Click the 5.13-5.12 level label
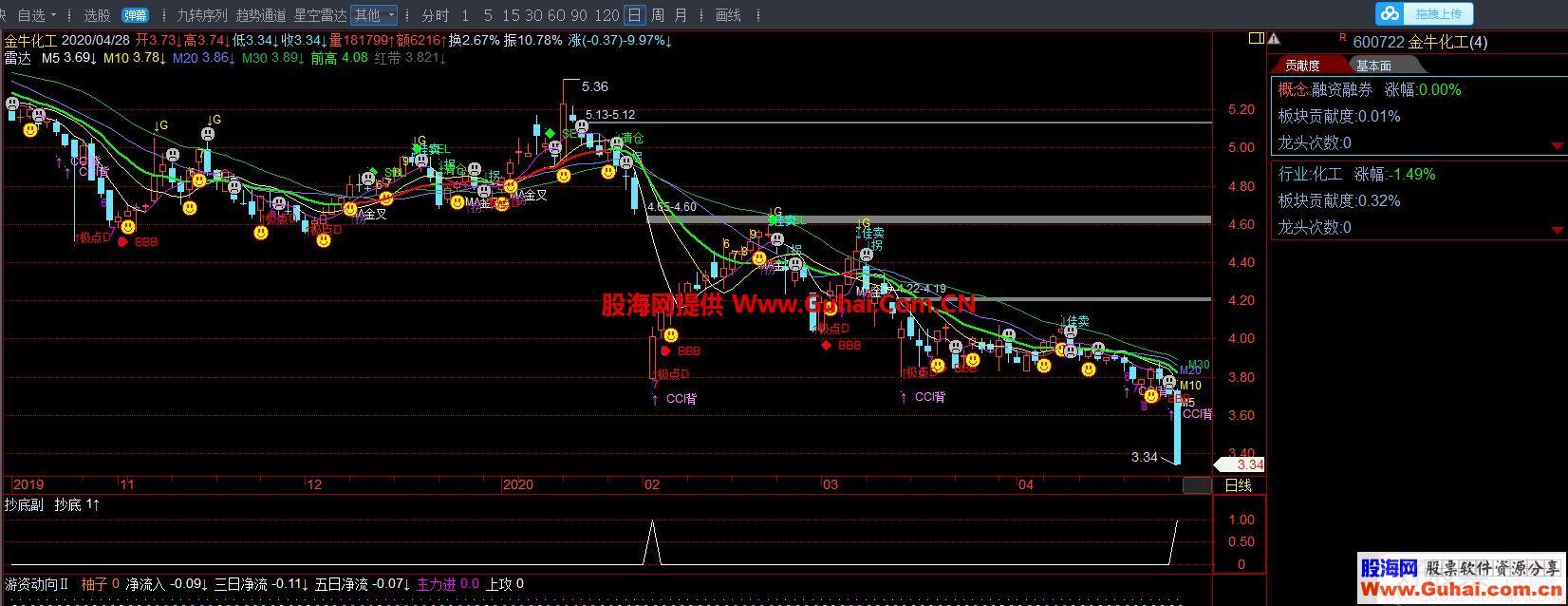 point(610,115)
